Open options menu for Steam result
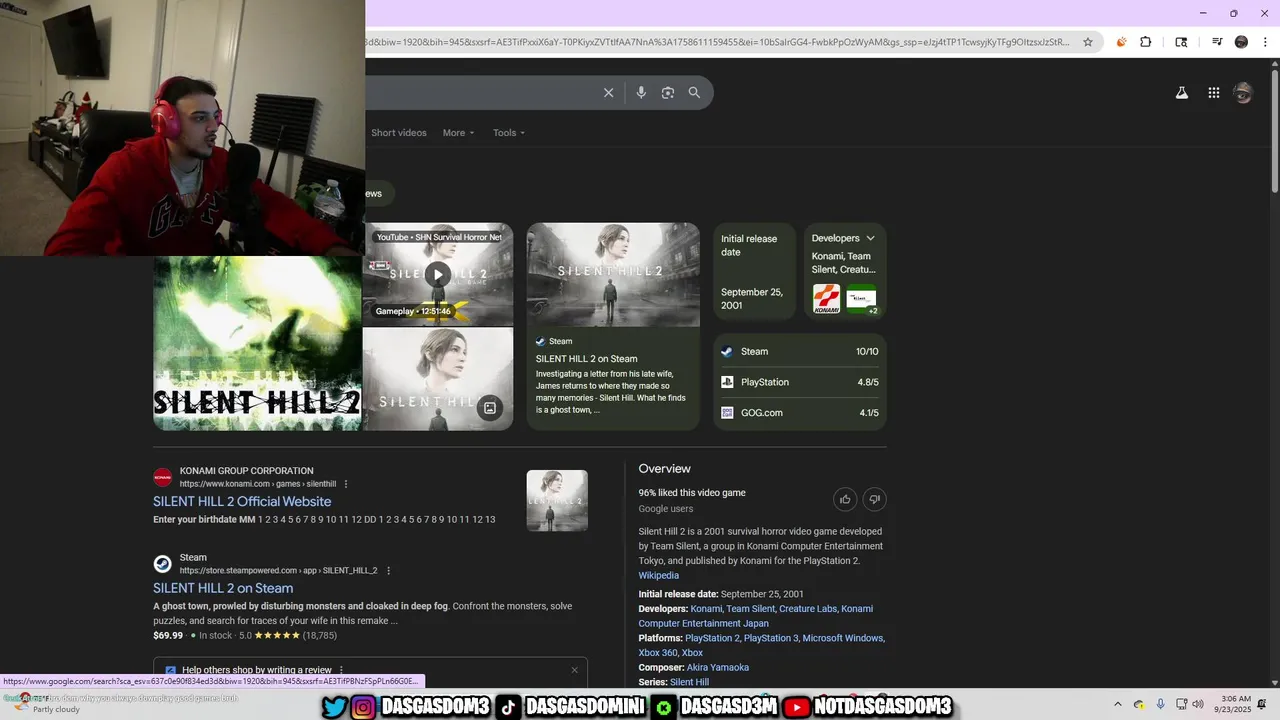The width and height of the screenshot is (1280, 720). (x=388, y=571)
